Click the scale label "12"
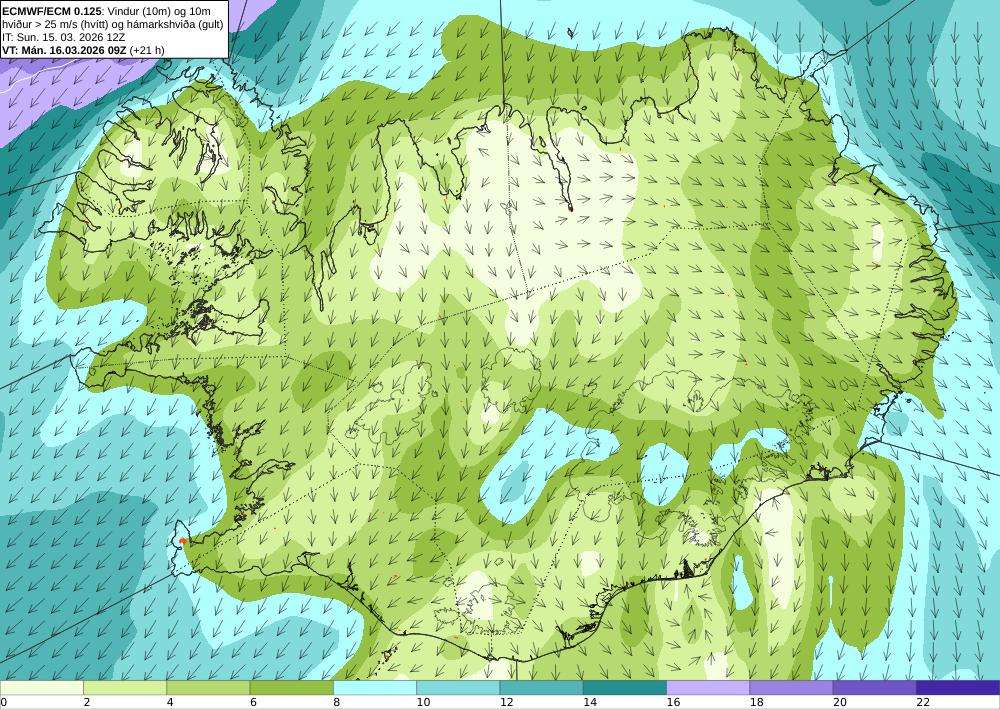 click(x=506, y=703)
